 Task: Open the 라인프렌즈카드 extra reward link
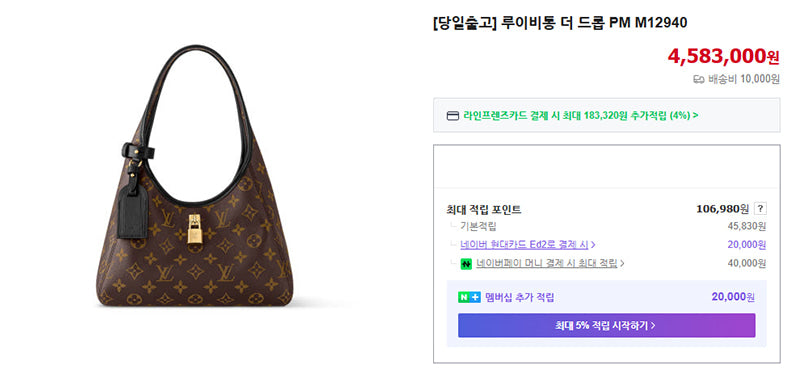point(577,115)
